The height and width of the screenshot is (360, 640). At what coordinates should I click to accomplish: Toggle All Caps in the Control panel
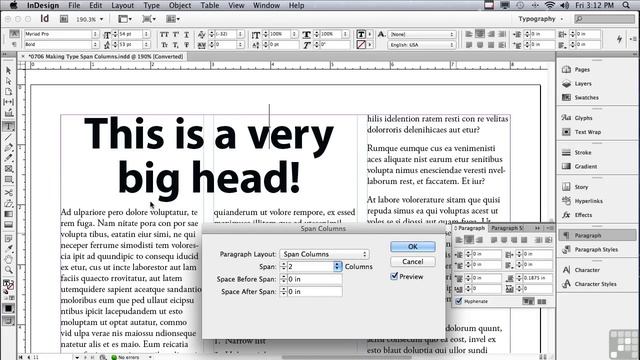pyautogui.click(x=164, y=34)
